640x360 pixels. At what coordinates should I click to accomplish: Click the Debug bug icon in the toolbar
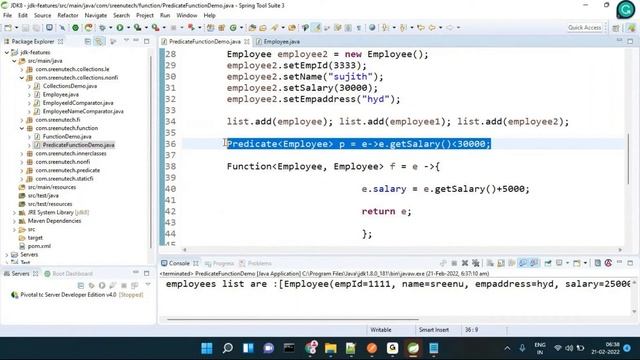(102, 27)
